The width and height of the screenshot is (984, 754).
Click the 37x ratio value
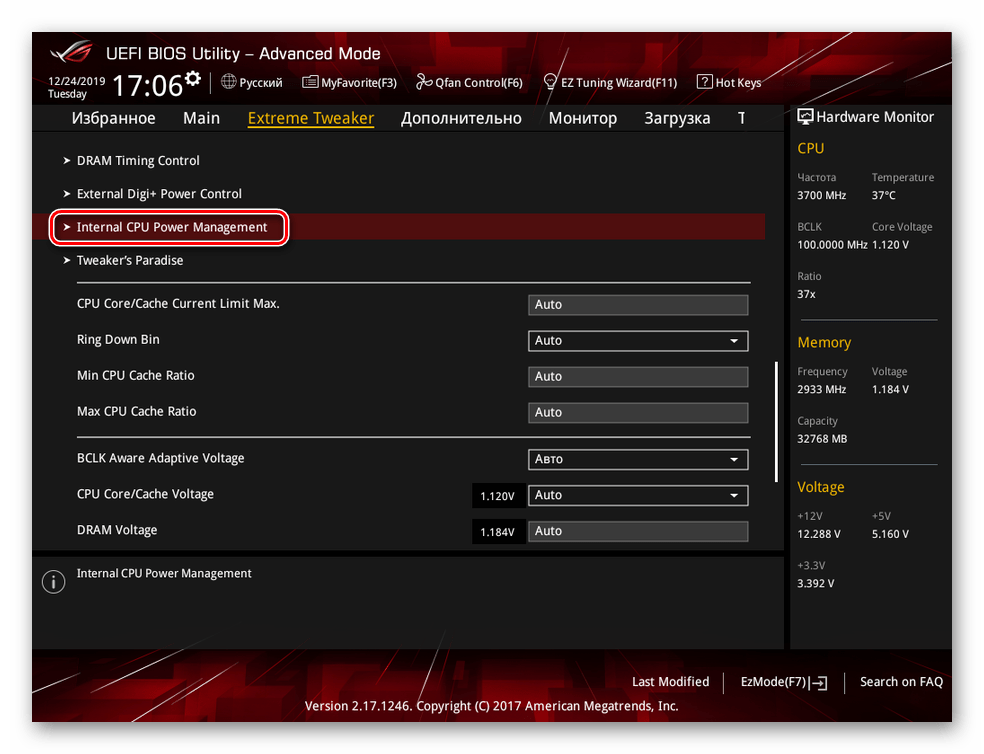[x=806, y=294]
